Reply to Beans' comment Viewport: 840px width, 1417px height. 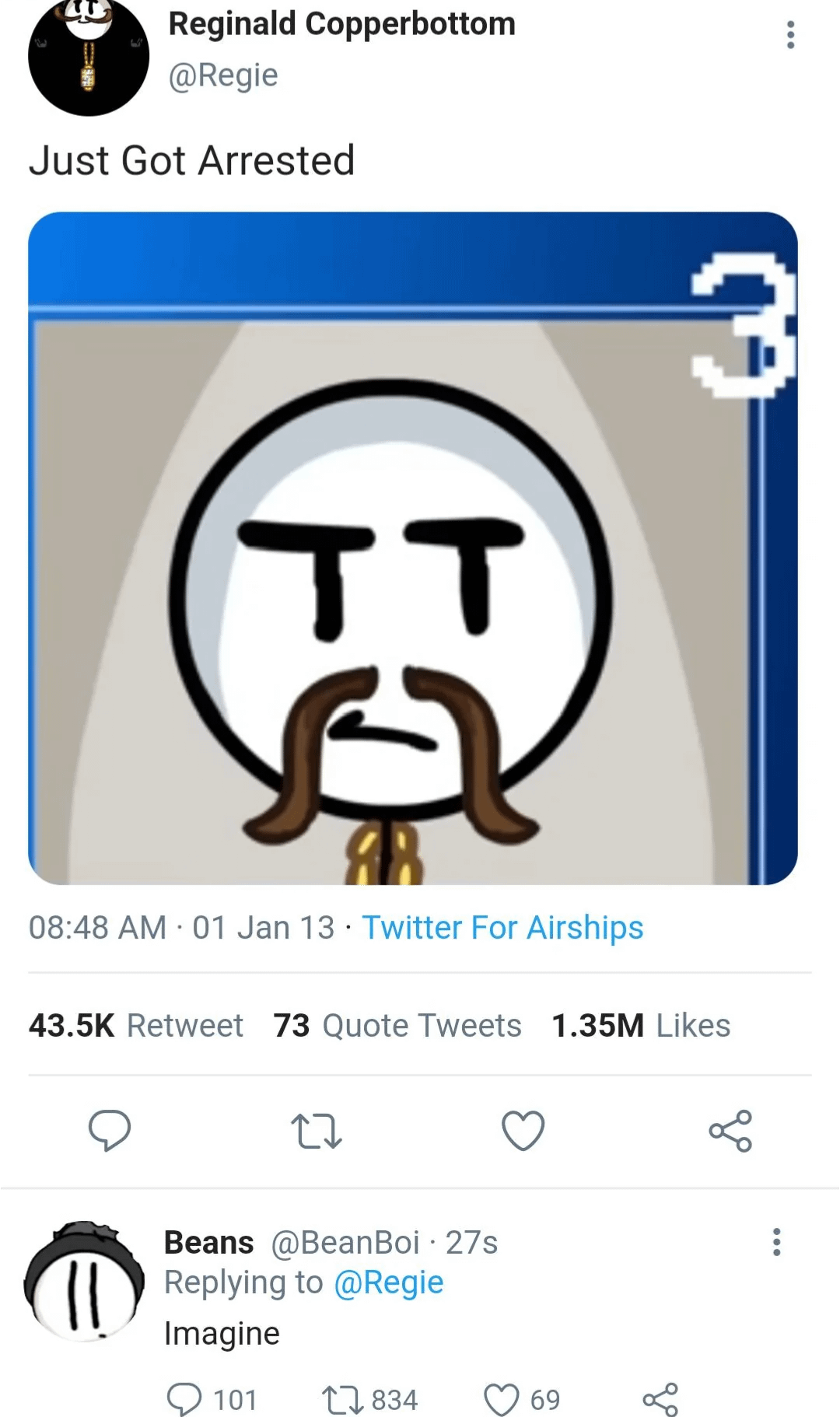185,1400
